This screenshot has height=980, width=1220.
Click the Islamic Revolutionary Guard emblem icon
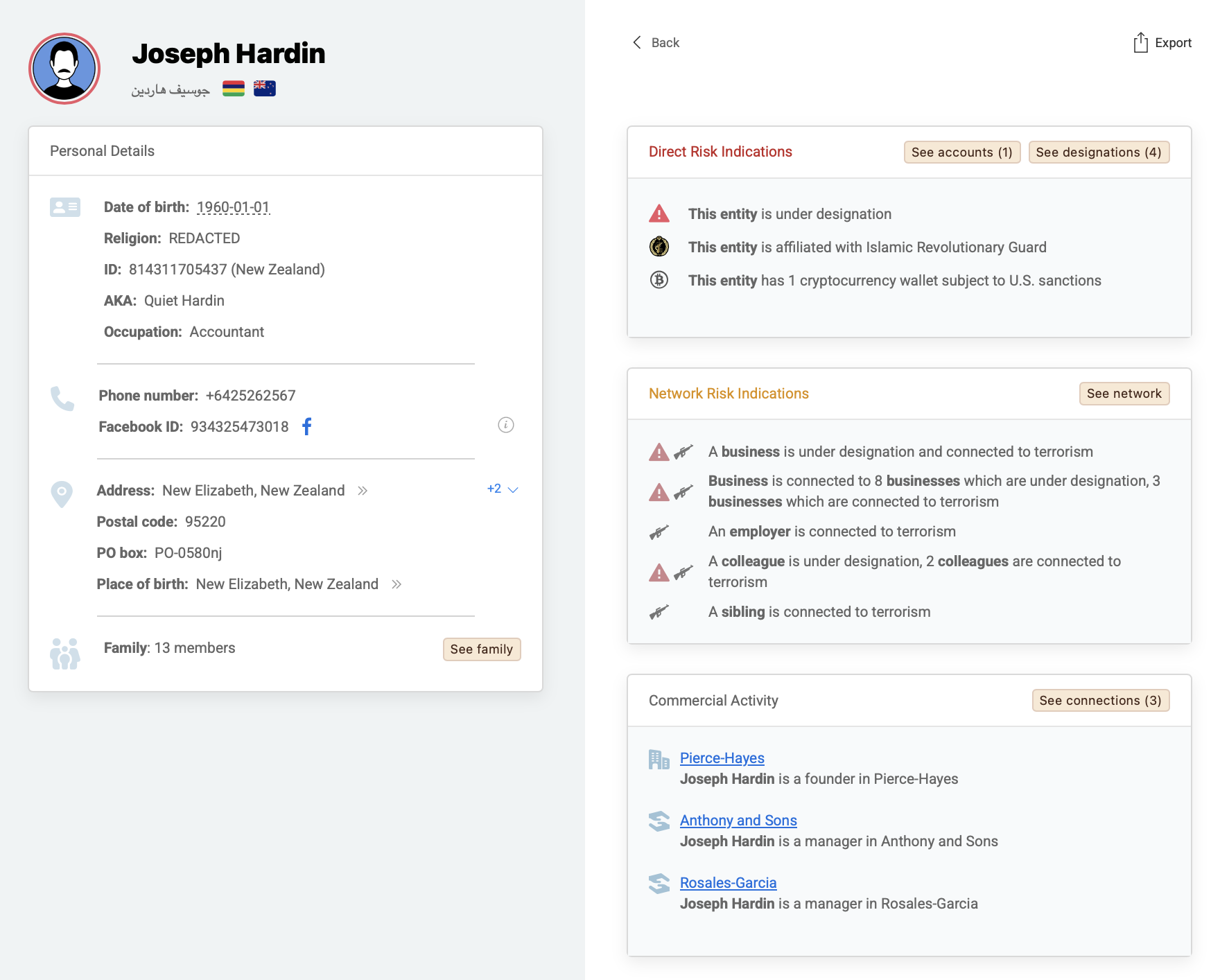(x=659, y=247)
